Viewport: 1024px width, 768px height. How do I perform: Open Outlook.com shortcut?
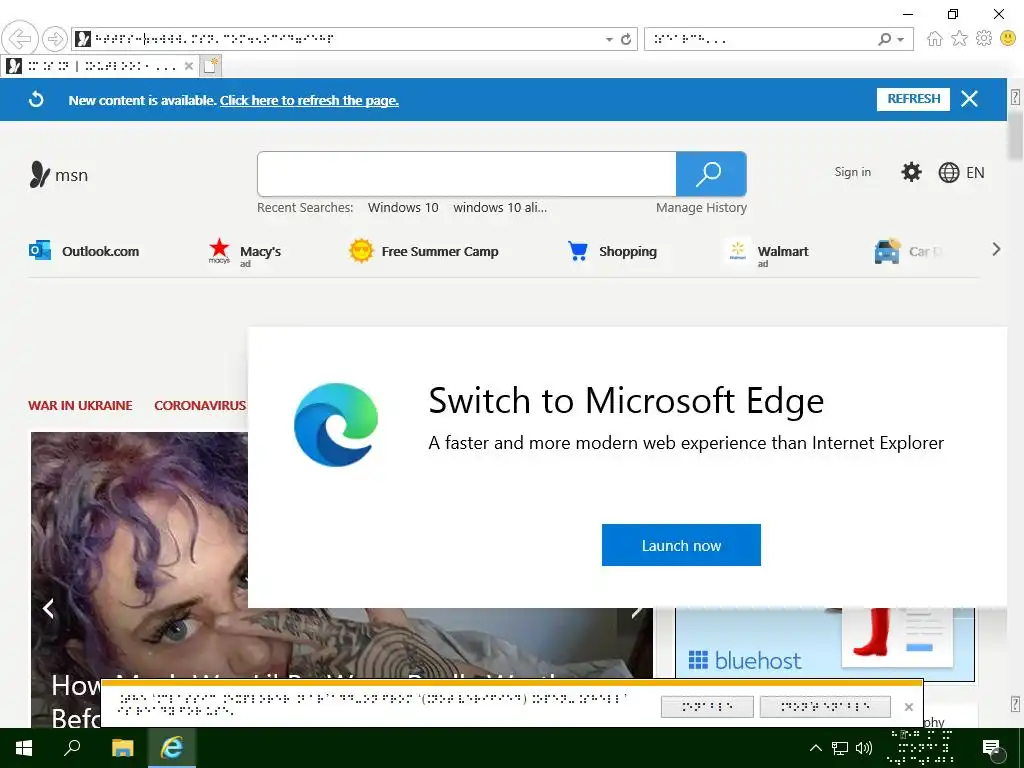84,251
